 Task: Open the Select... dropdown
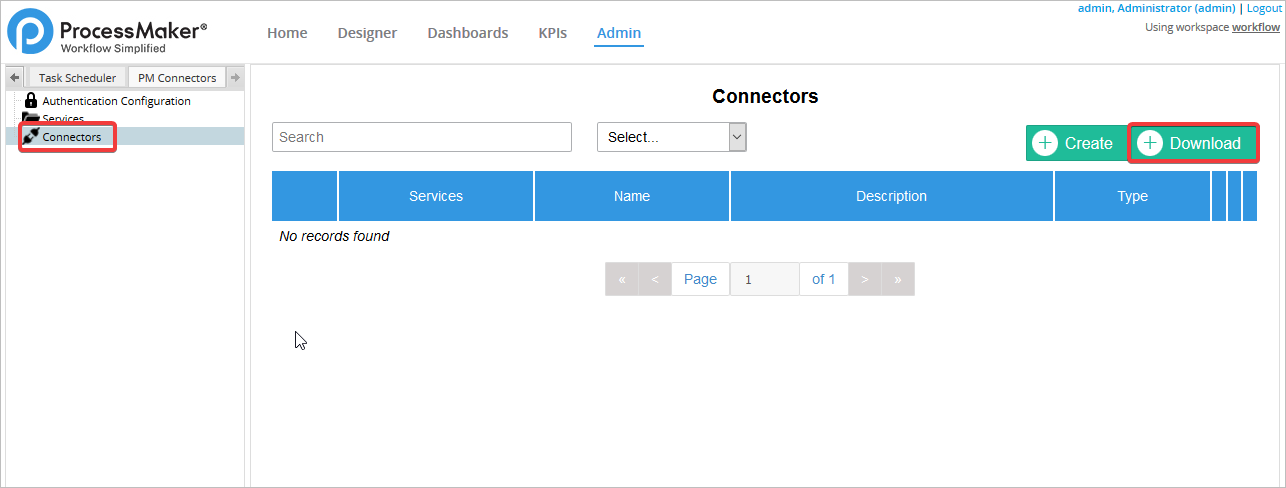coord(672,137)
